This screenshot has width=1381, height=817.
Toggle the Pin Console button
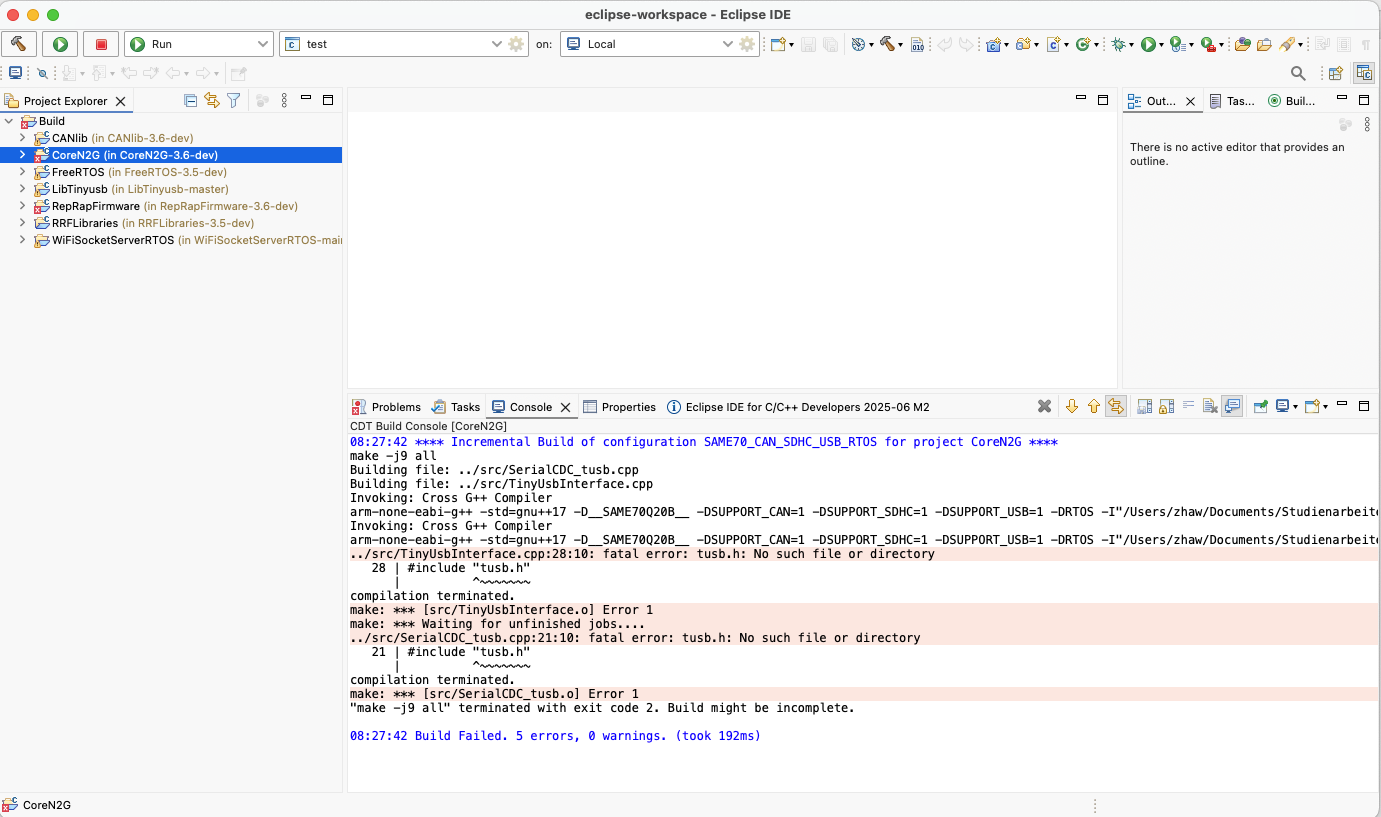click(1260, 406)
